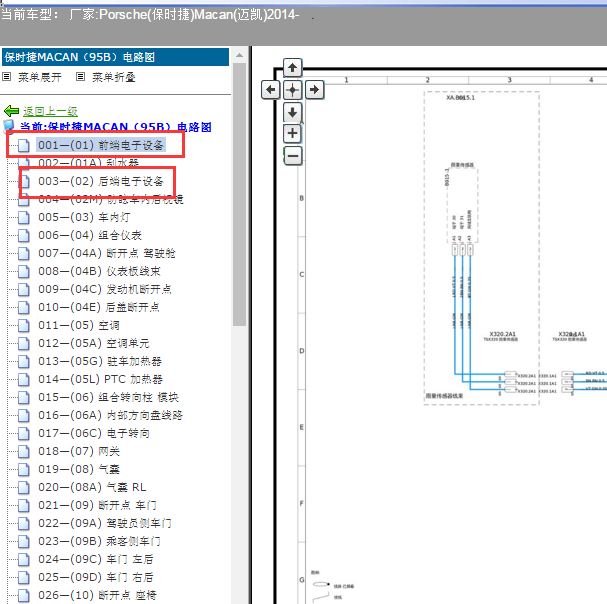The width and height of the screenshot is (607, 604).
Task: Pan the diagram up with the arrow button
Action: pyautogui.click(x=292, y=68)
